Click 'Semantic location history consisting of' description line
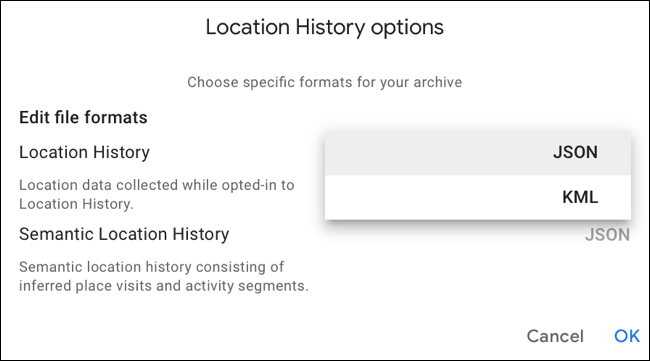 tap(151, 267)
